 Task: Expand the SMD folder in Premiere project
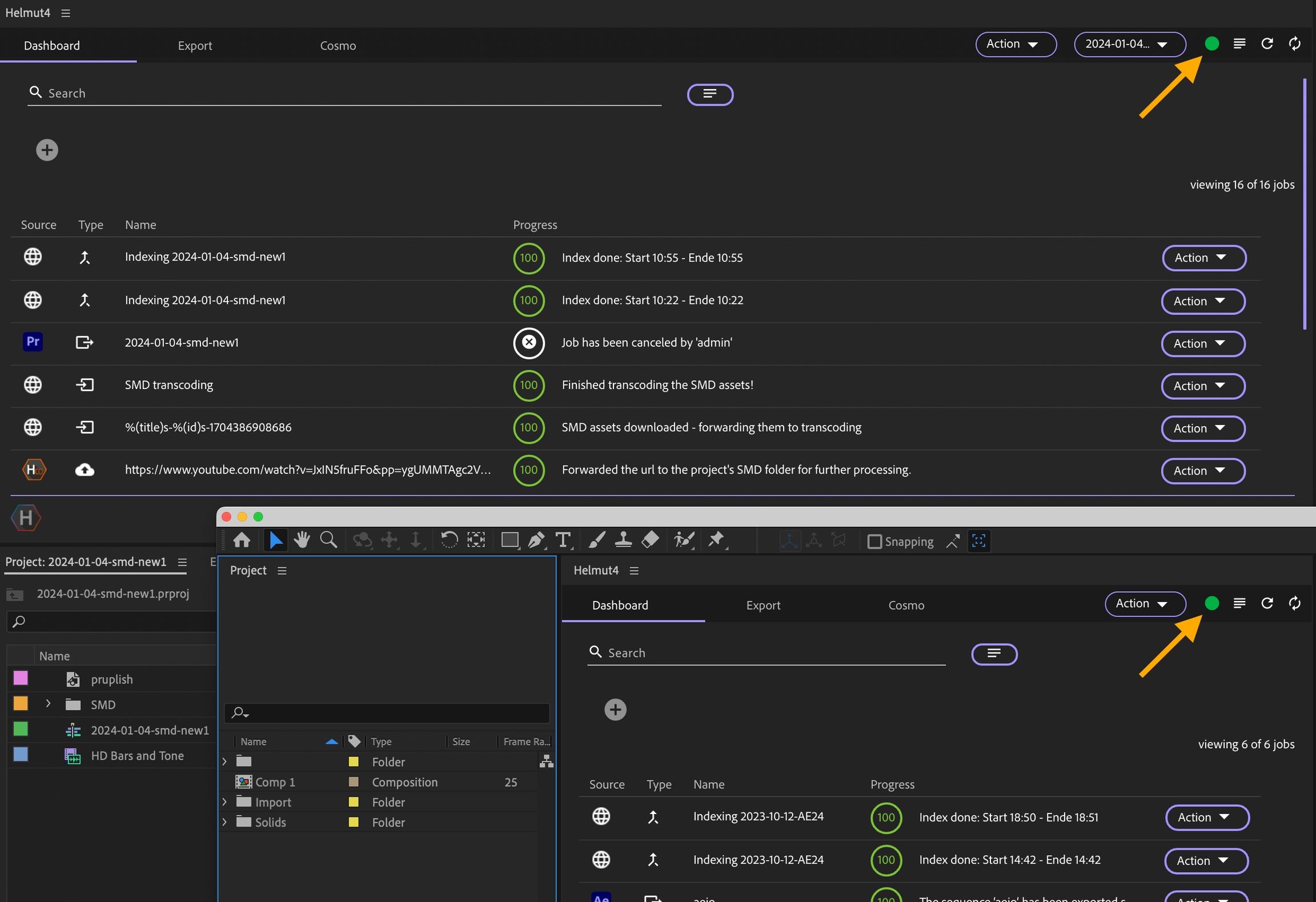[49, 704]
